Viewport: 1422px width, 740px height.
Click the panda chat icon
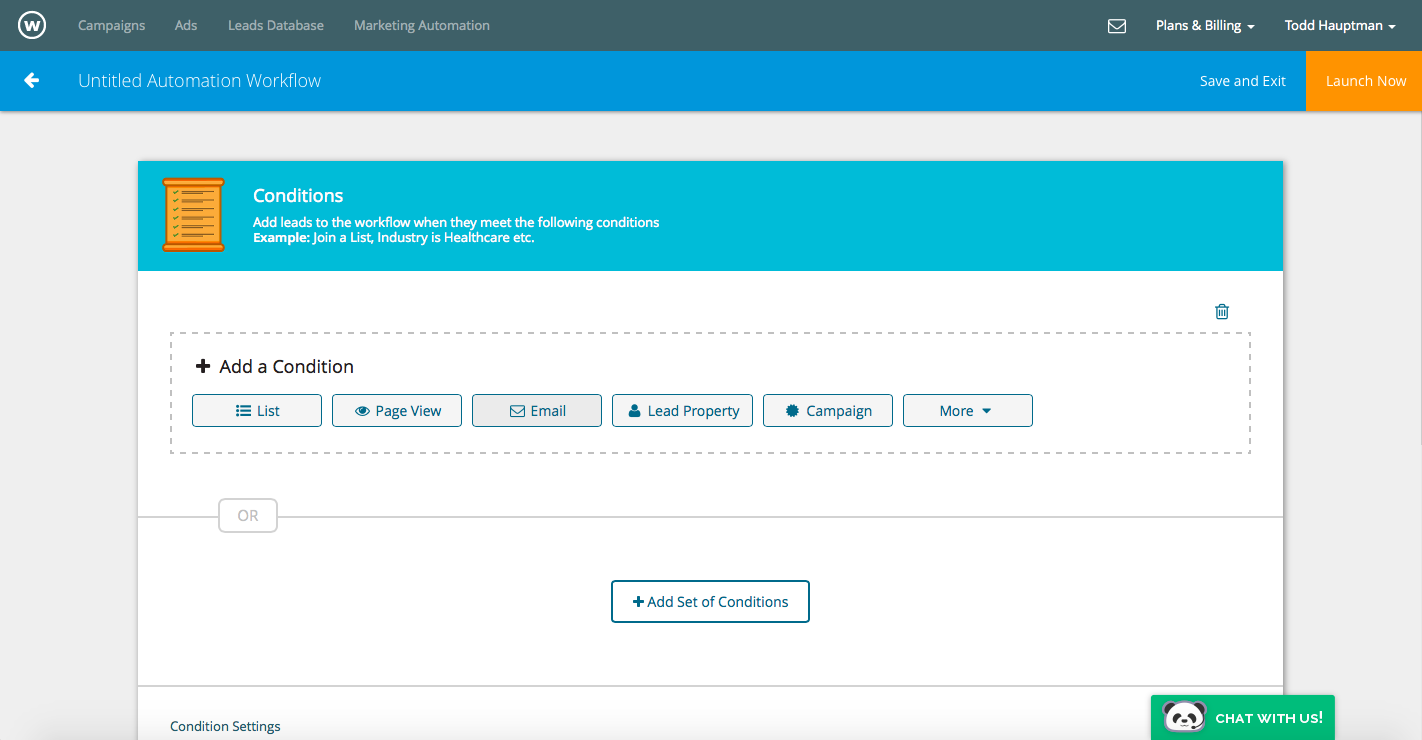[1185, 717]
